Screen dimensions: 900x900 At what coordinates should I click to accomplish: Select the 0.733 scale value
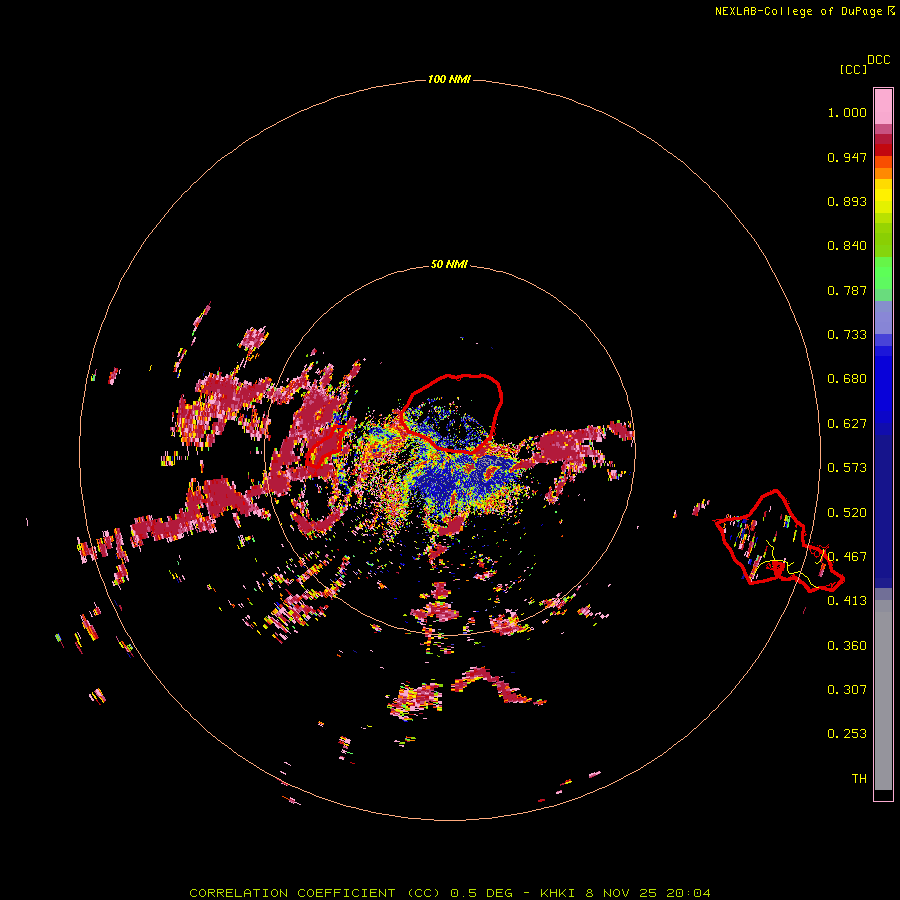(847, 335)
